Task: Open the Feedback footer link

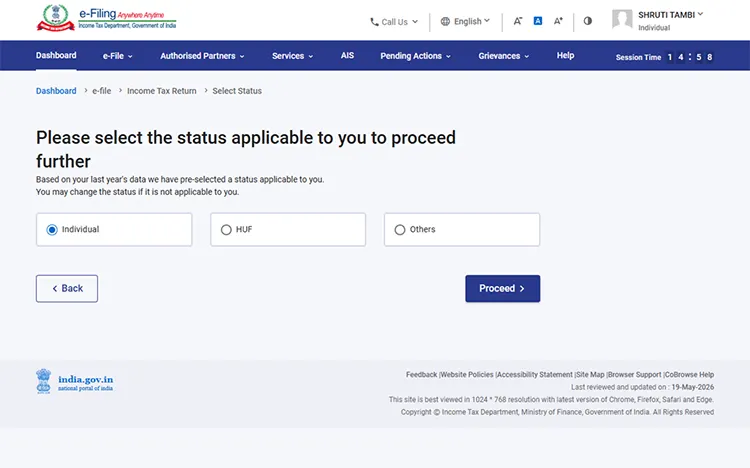Action: coord(421,375)
